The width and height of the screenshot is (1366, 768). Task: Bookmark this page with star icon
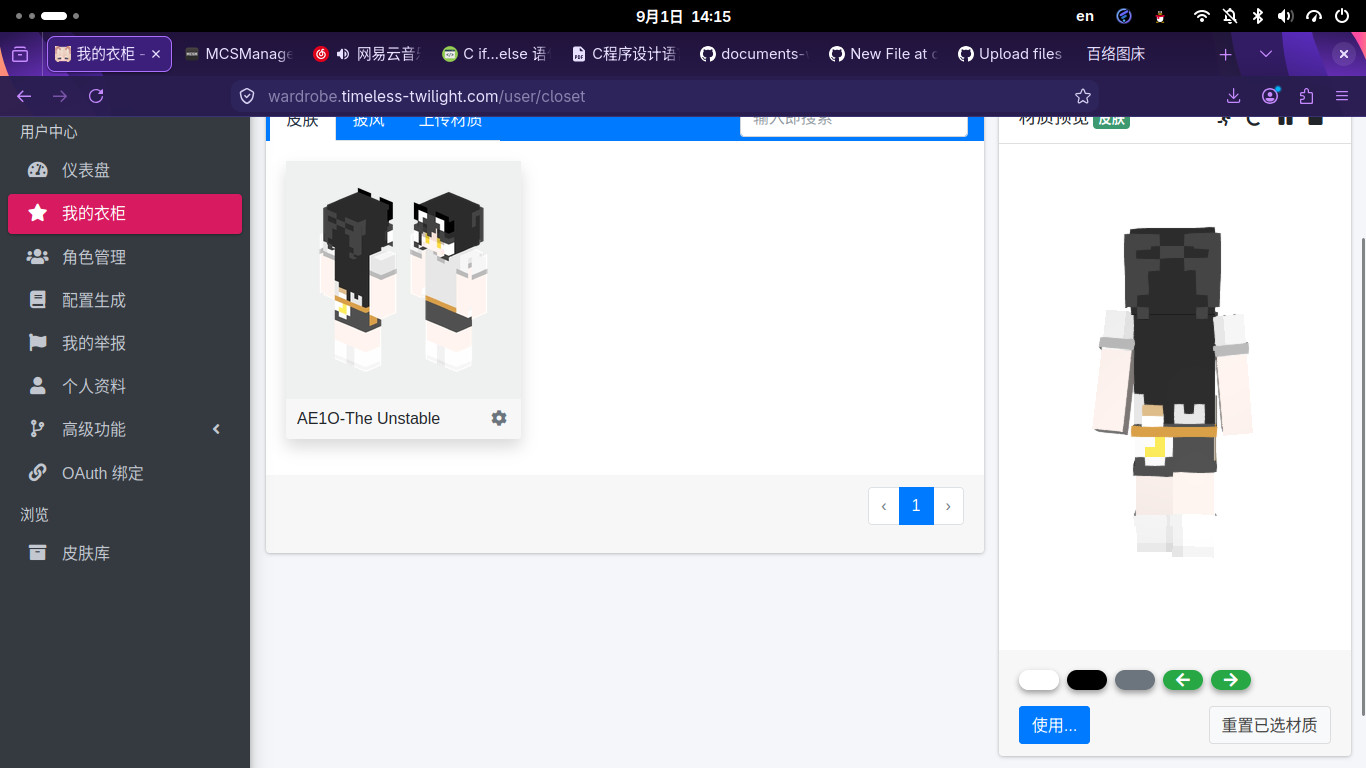click(x=1082, y=96)
